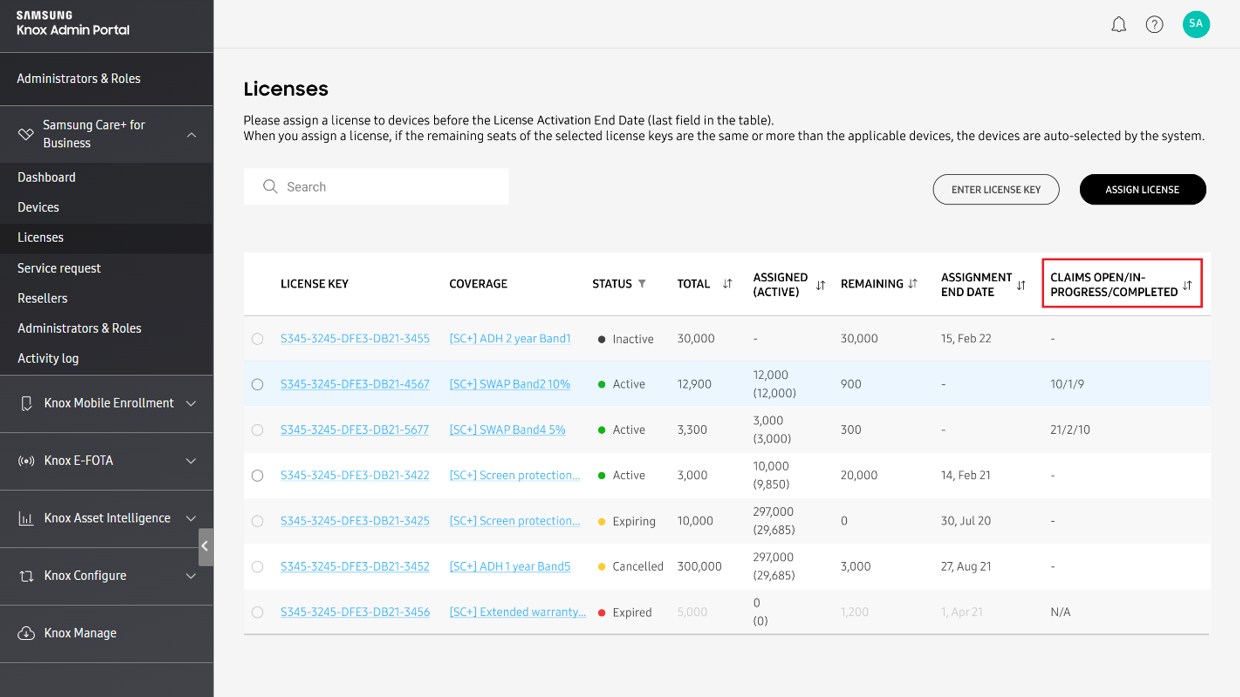Image resolution: width=1240 pixels, height=697 pixels.
Task: Sort by the Remaining column arrows
Action: [912, 284]
